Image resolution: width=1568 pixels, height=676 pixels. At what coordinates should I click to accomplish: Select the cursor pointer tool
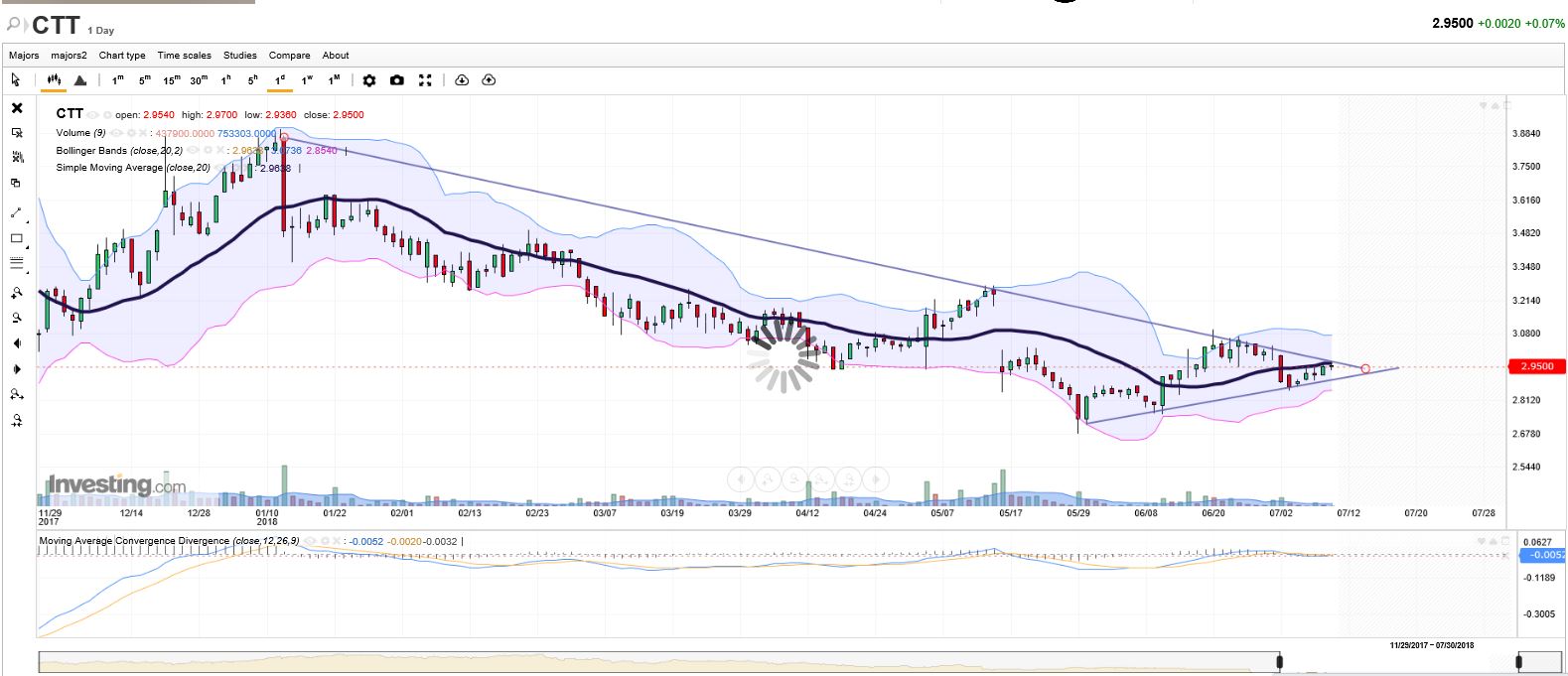pos(15,79)
